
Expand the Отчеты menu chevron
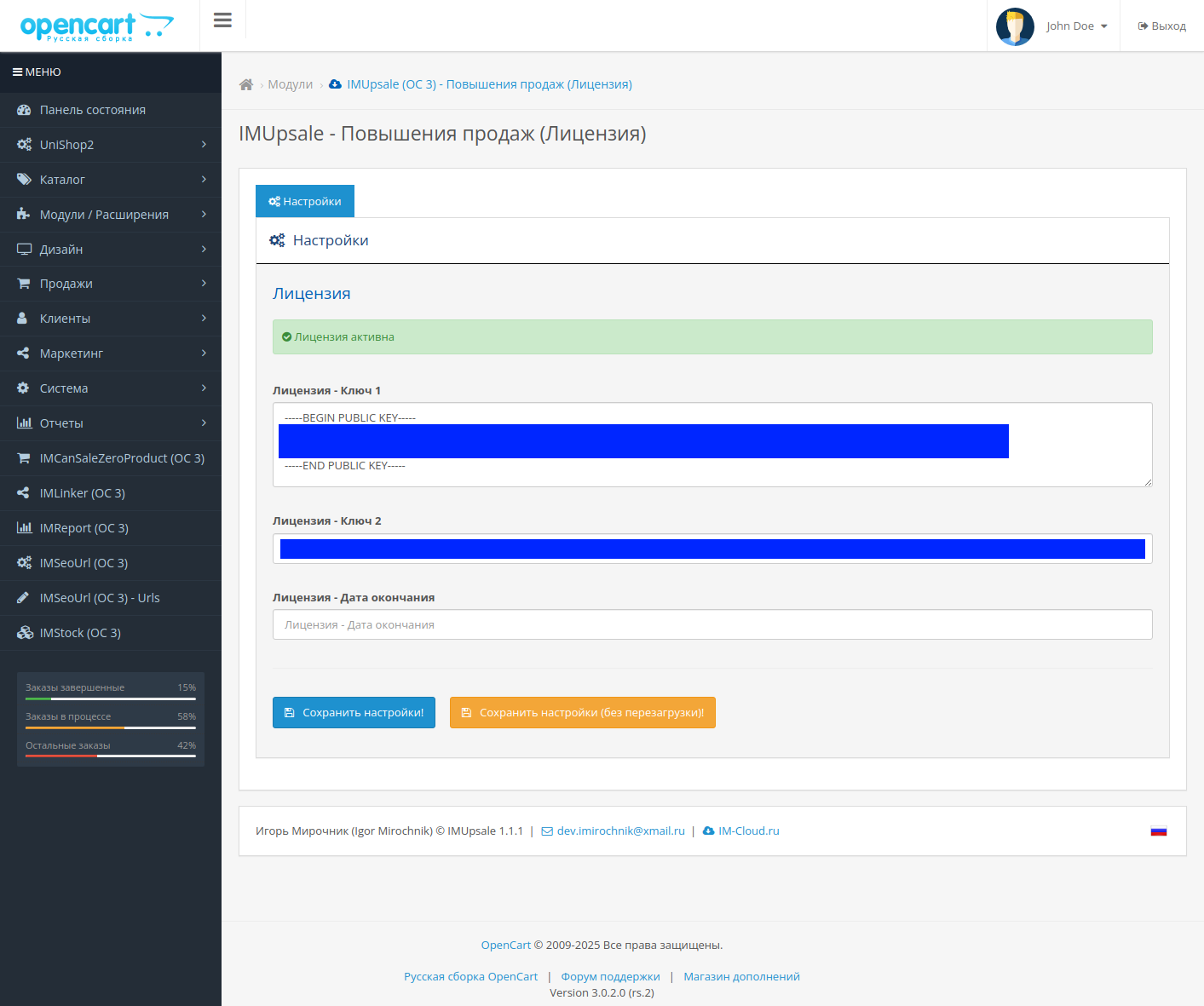pyautogui.click(x=204, y=423)
